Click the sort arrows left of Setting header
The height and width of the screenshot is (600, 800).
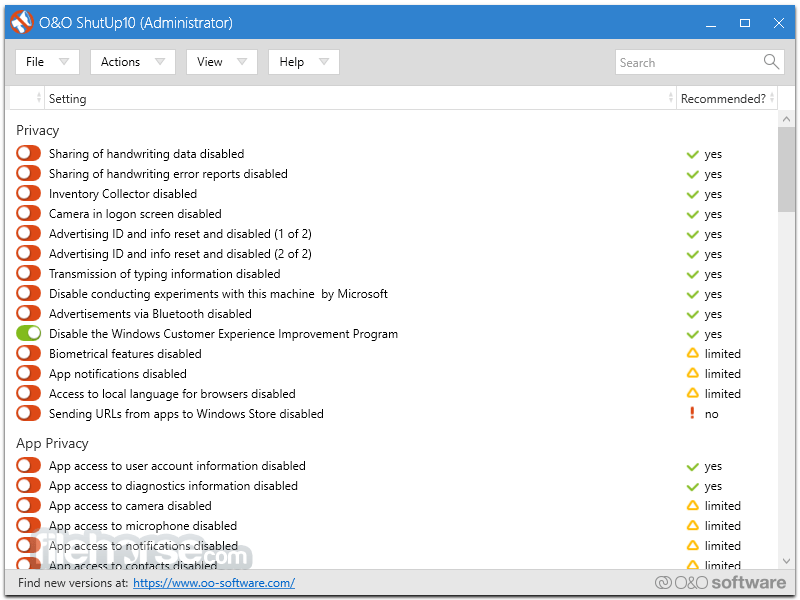[39, 98]
